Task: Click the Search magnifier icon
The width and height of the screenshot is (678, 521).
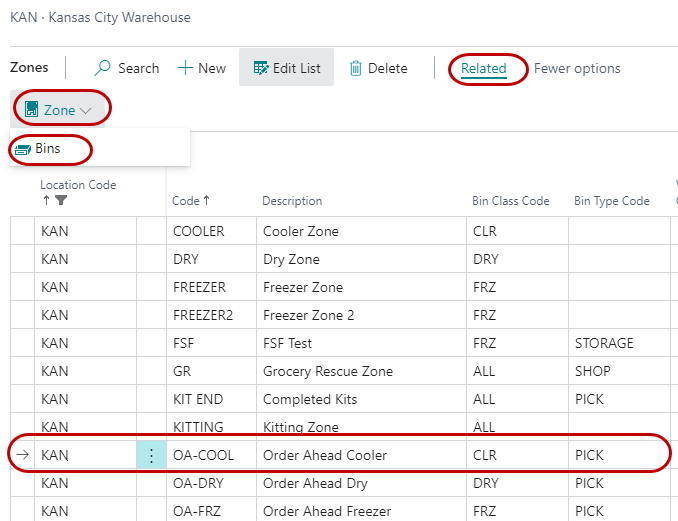Action: (x=103, y=68)
